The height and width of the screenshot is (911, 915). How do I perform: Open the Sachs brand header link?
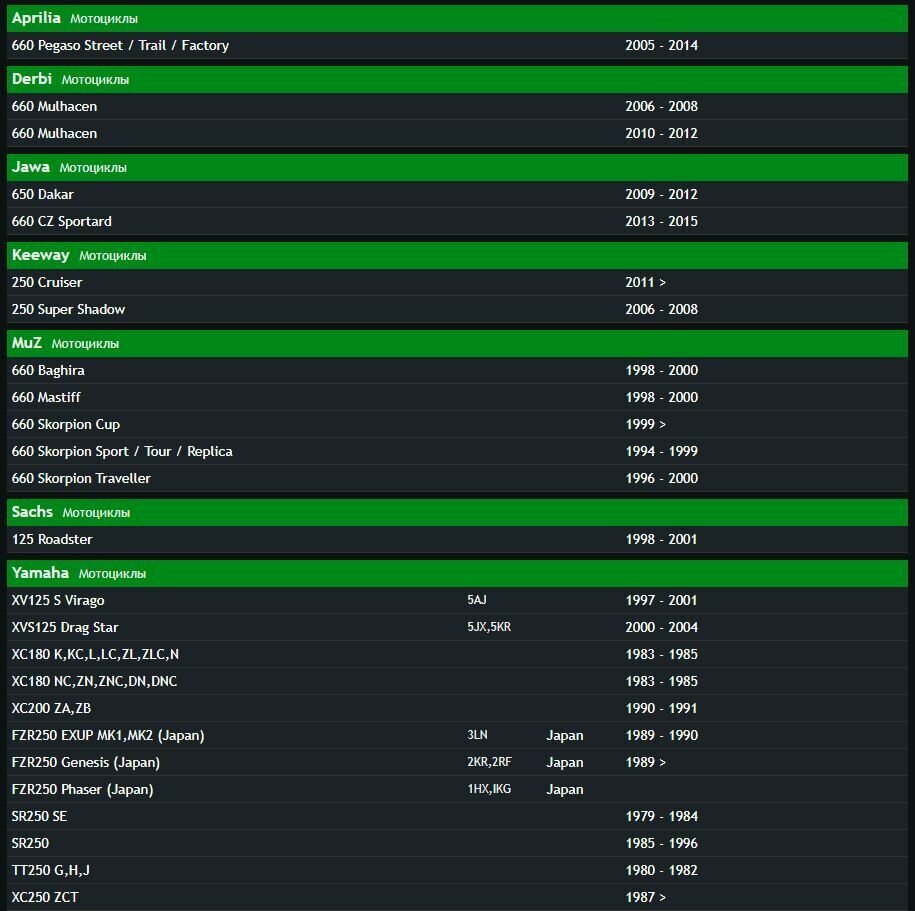pyautogui.click(x=32, y=512)
